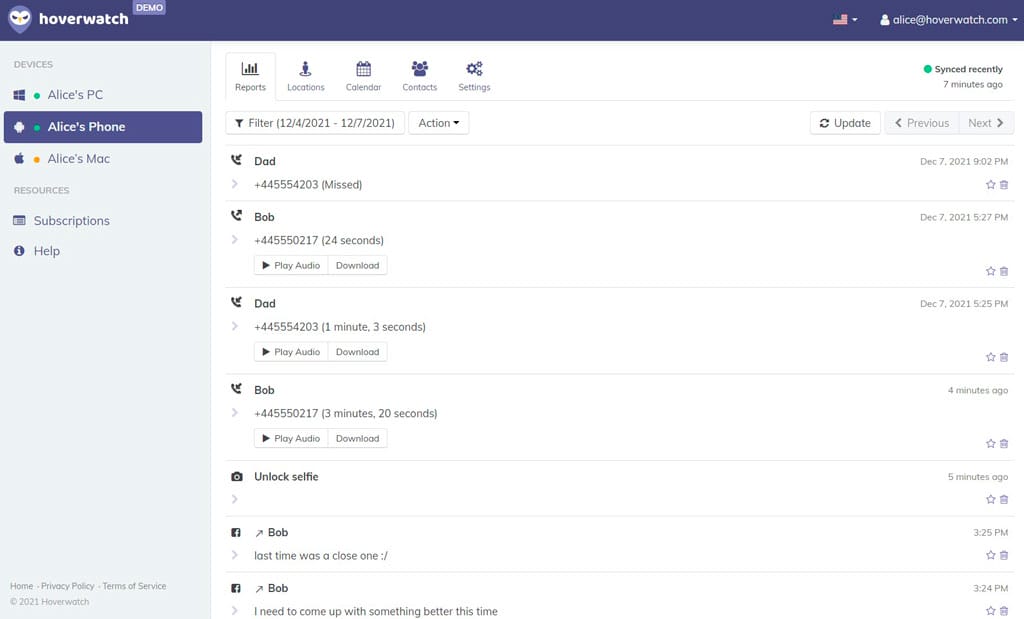1024x619 pixels.
Task: Expand the Unlock selfie entry
Action: coord(235,499)
